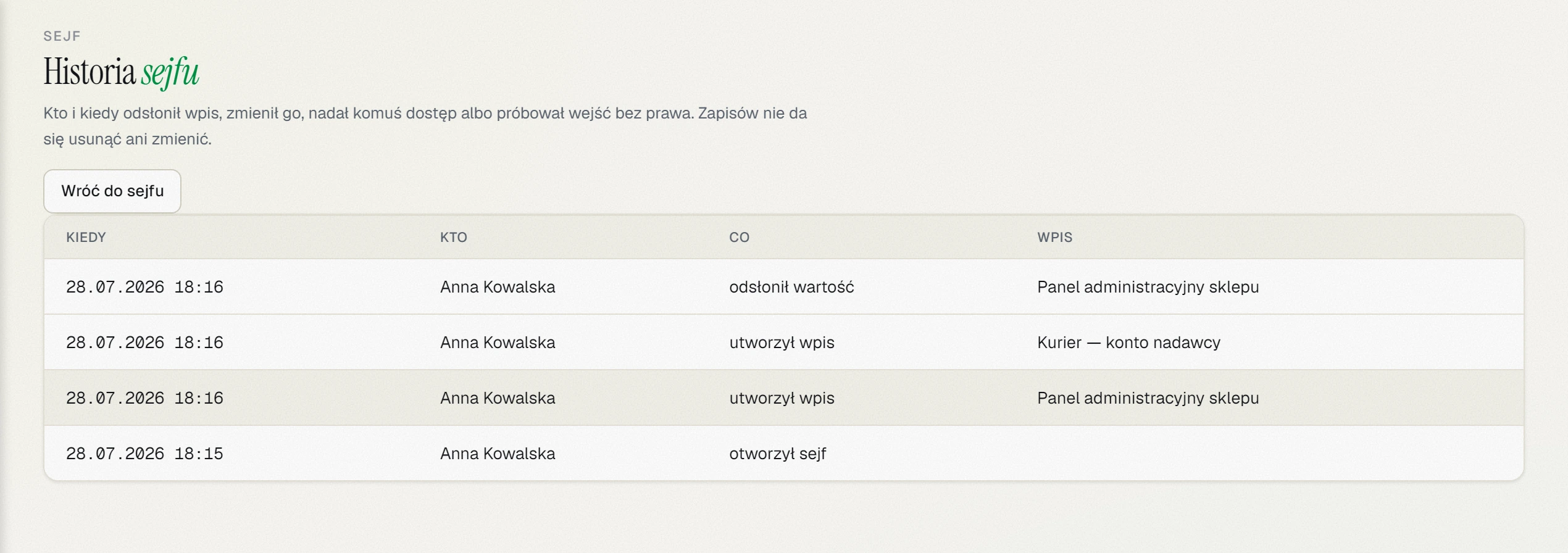
Task: Select the KTO column header
Action: click(454, 238)
